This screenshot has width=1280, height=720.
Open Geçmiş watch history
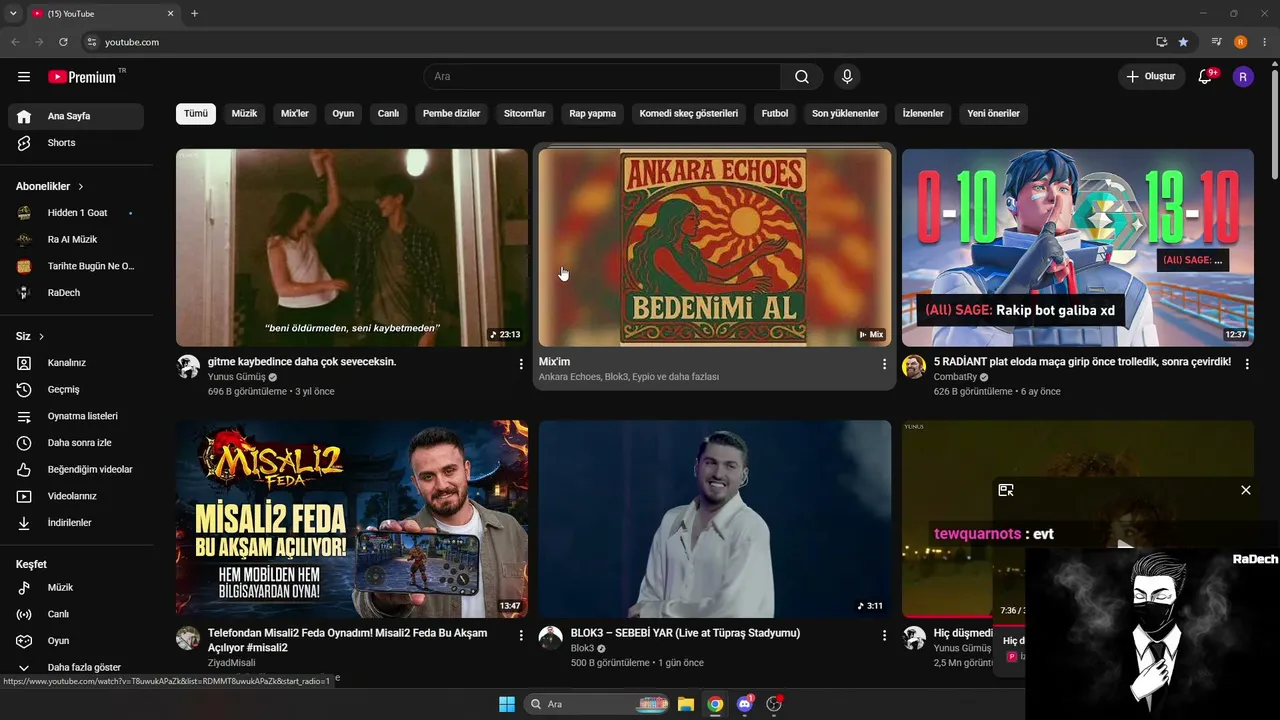pos(76,389)
